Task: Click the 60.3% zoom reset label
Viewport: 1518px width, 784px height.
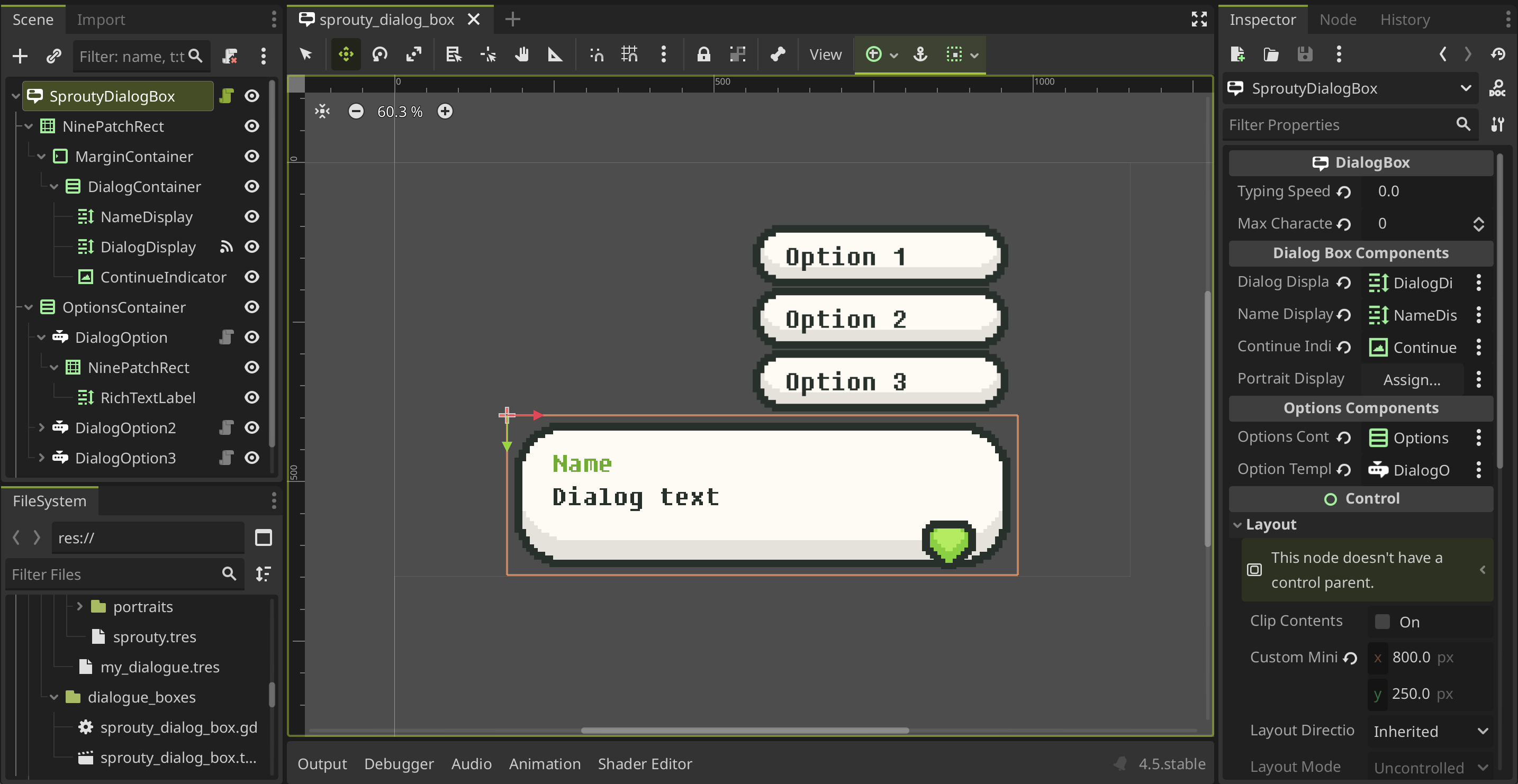Action: tap(400, 111)
